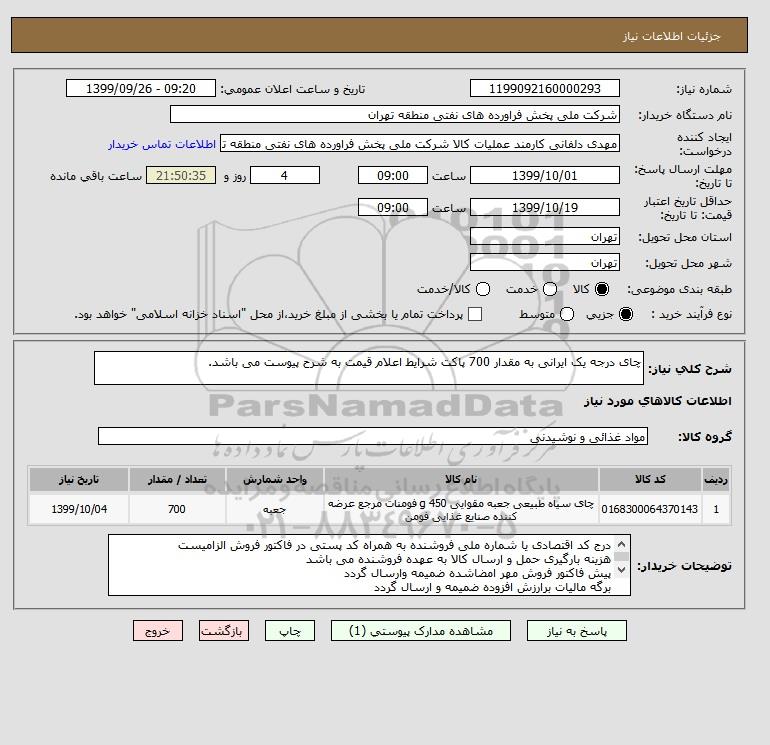Click the public announcement date field
The width and height of the screenshot is (770, 745).
[x=140, y=88]
